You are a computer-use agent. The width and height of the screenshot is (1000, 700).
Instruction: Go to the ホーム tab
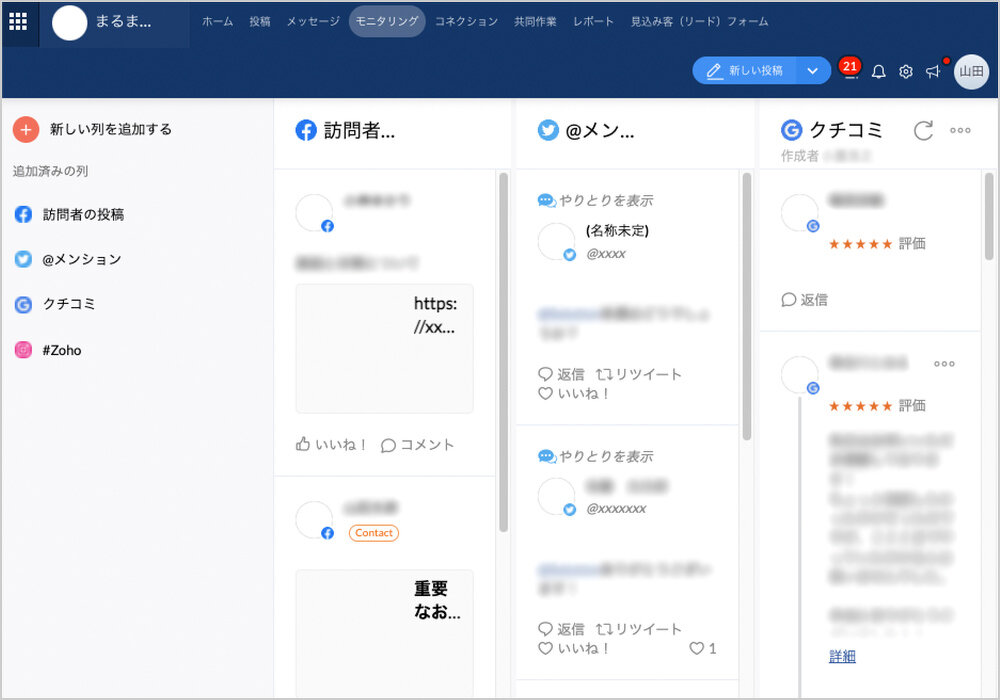[217, 22]
